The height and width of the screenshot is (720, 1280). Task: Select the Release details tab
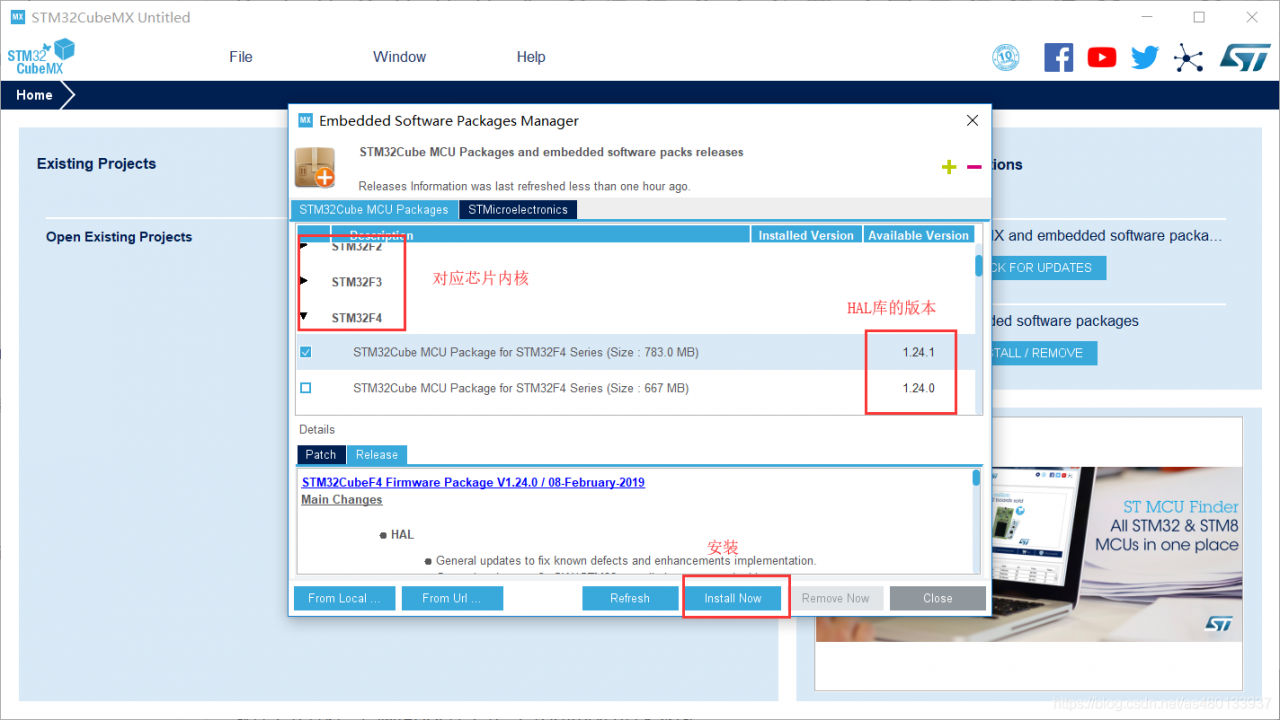pyautogui.click(x=377, y=455)
